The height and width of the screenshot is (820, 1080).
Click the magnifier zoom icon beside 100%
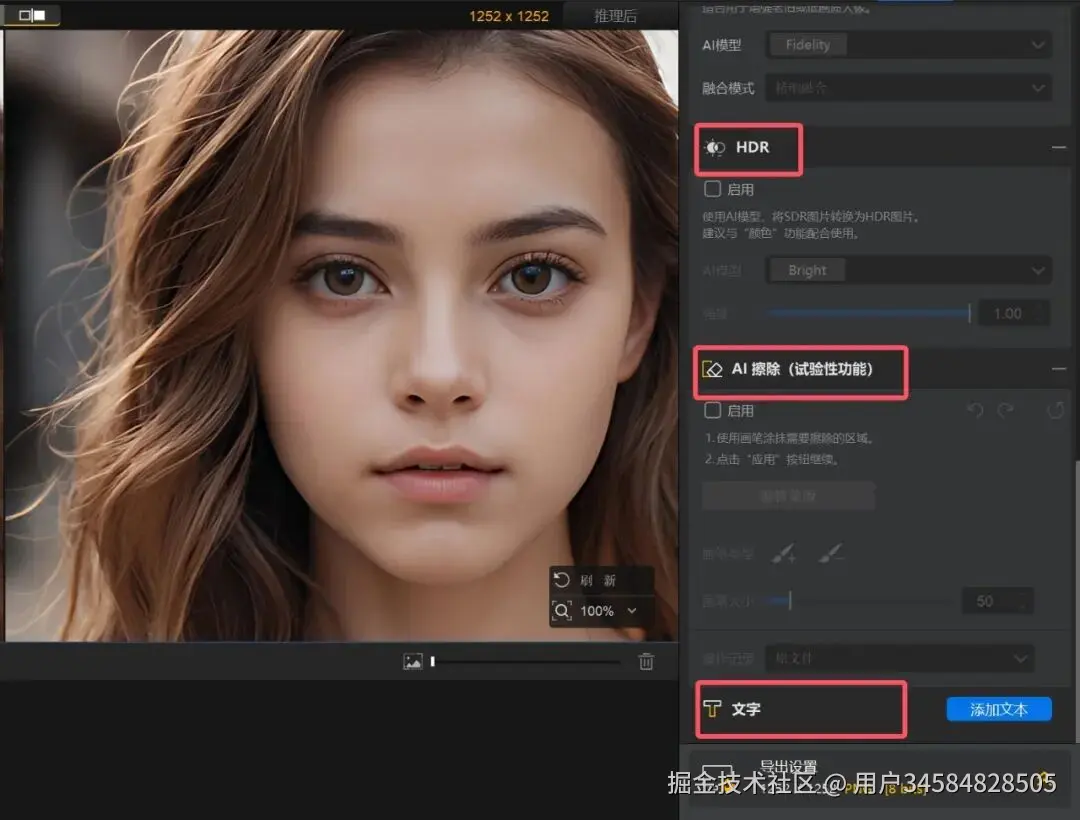[x=562, y=611]
